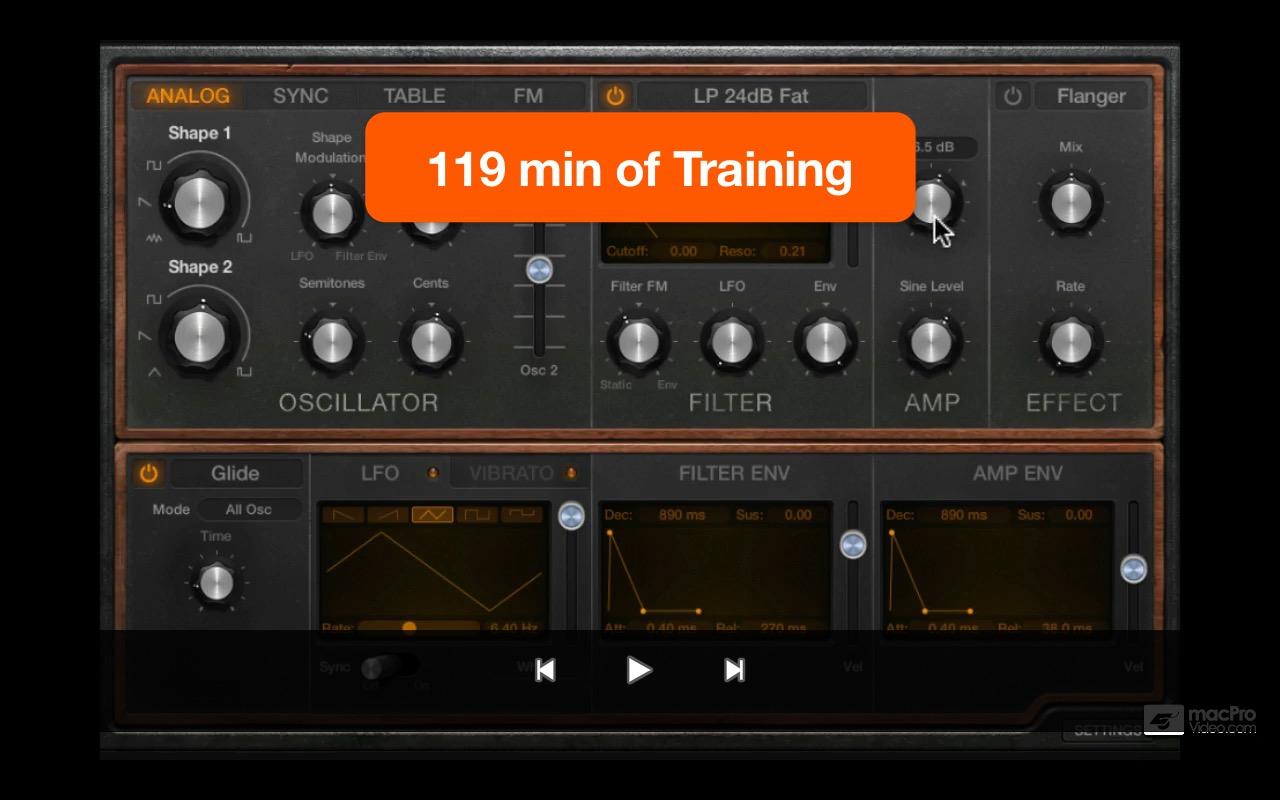Open the synth SETTINGS button
The height and width of the screenshot is (800, 1280).
click(x=1107, y=730)
